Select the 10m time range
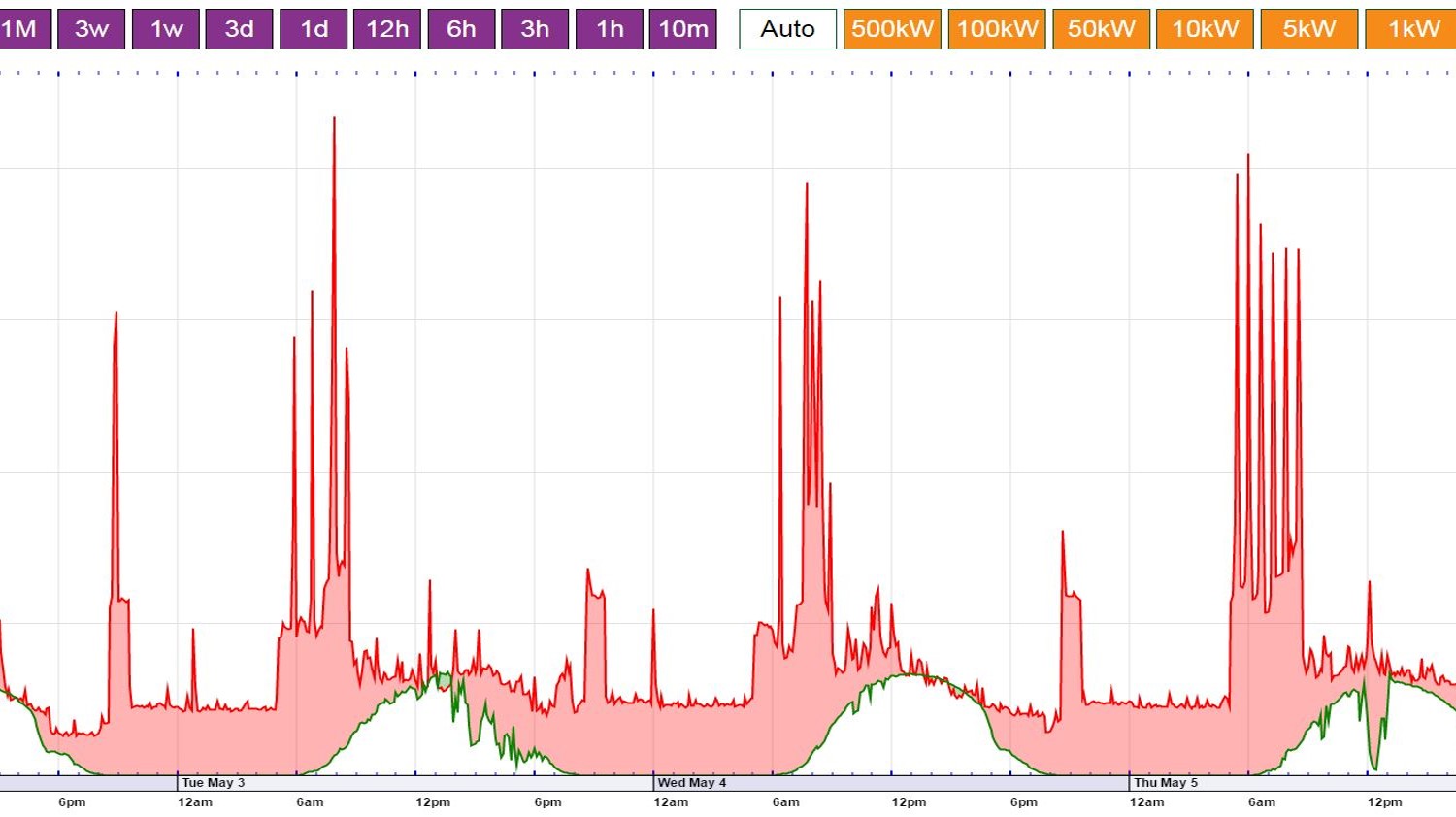This screenshot has height=817, width=1456. tap(683, 29)
